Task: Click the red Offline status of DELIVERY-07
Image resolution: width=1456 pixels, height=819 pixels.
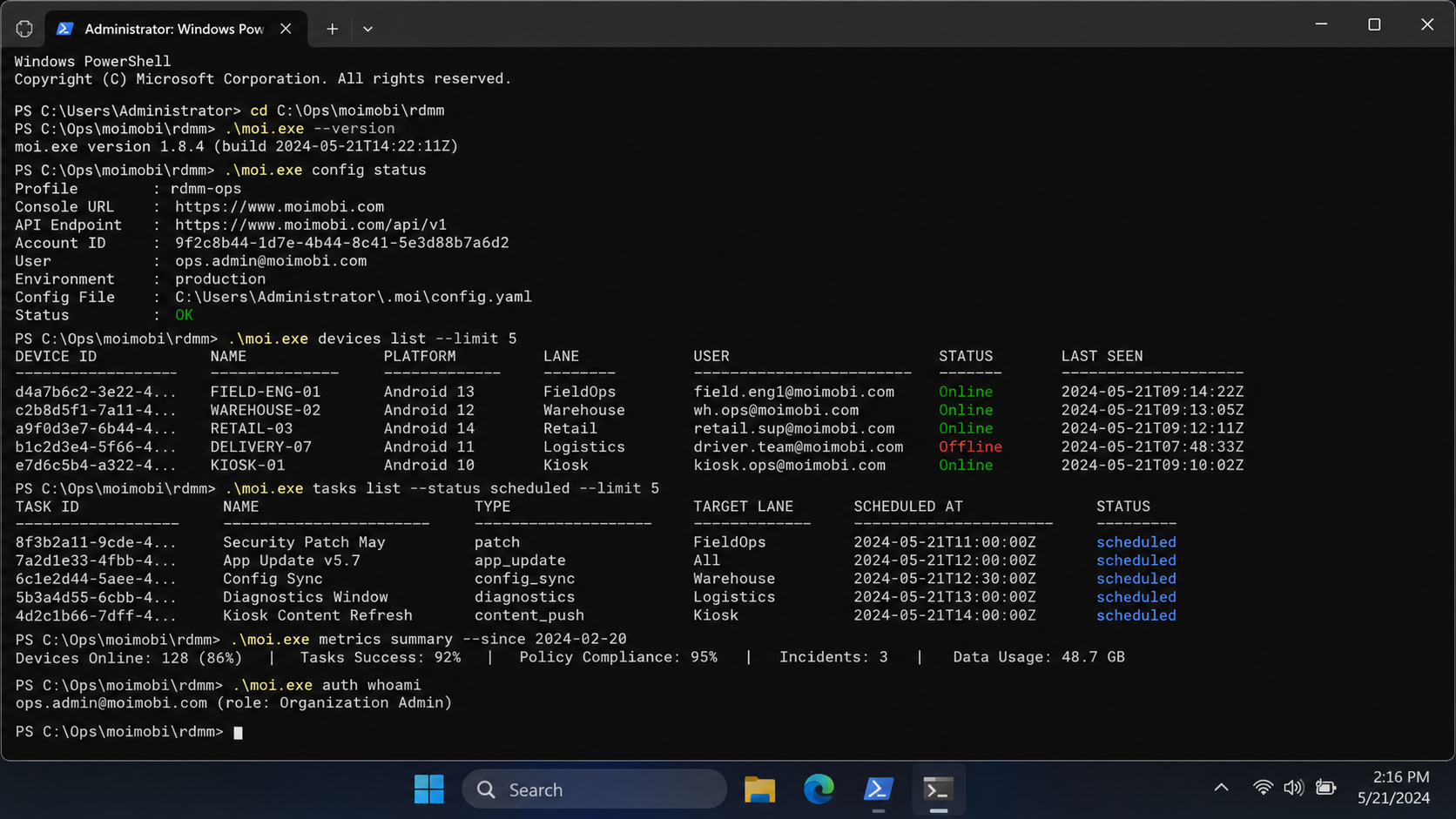Action: [x=970, y=447]
